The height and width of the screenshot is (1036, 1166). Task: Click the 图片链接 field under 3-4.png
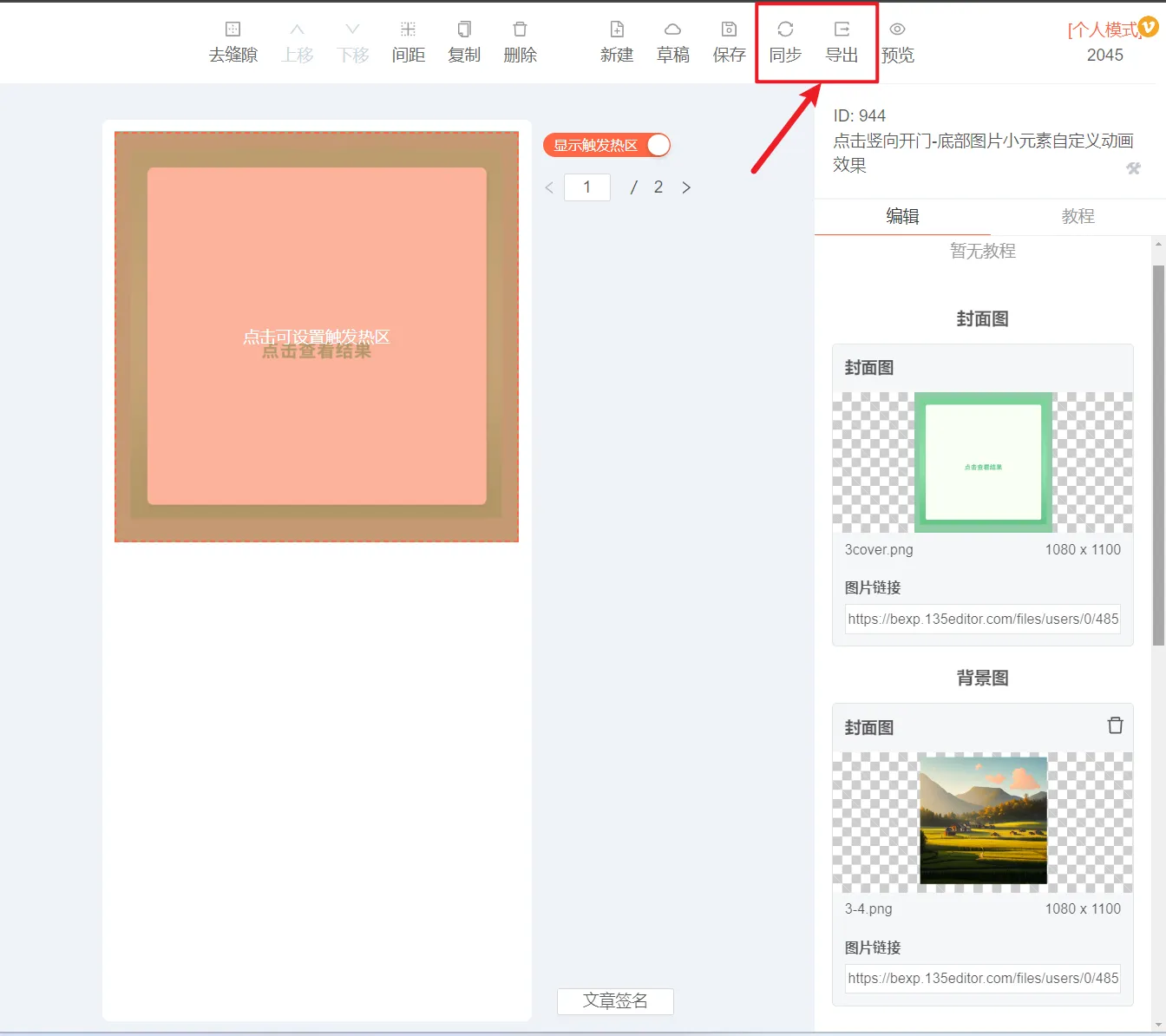pyautogui.click(x=983, y=978)
